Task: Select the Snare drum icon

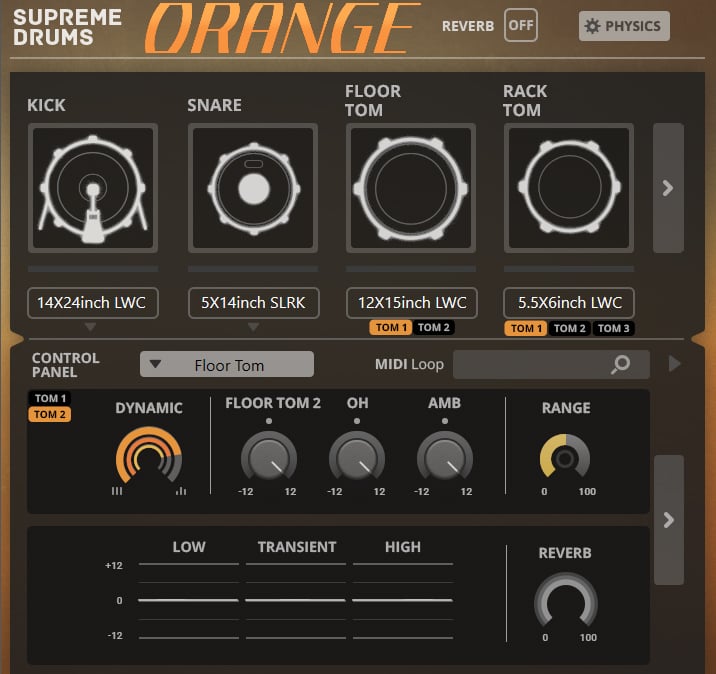Action: 253,188
